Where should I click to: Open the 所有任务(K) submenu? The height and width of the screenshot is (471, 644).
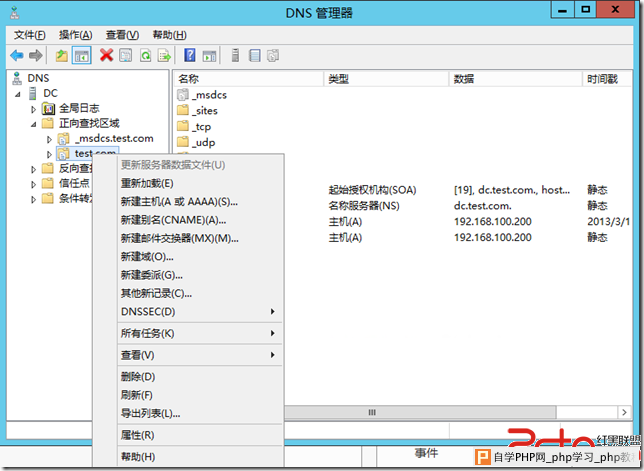[x=200, y=333]
